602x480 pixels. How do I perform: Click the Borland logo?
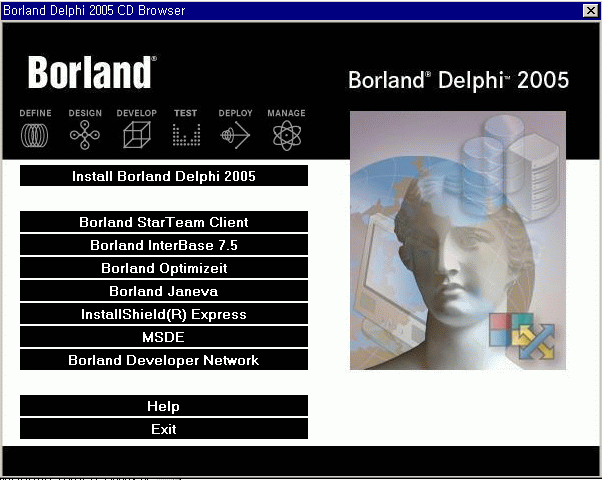[91, 73]
